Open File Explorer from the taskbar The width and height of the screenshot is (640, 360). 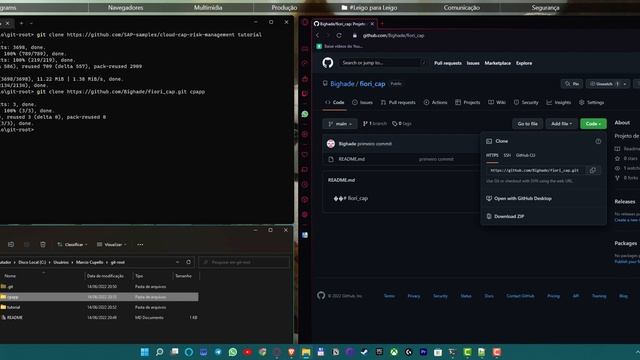pos(306,352)
